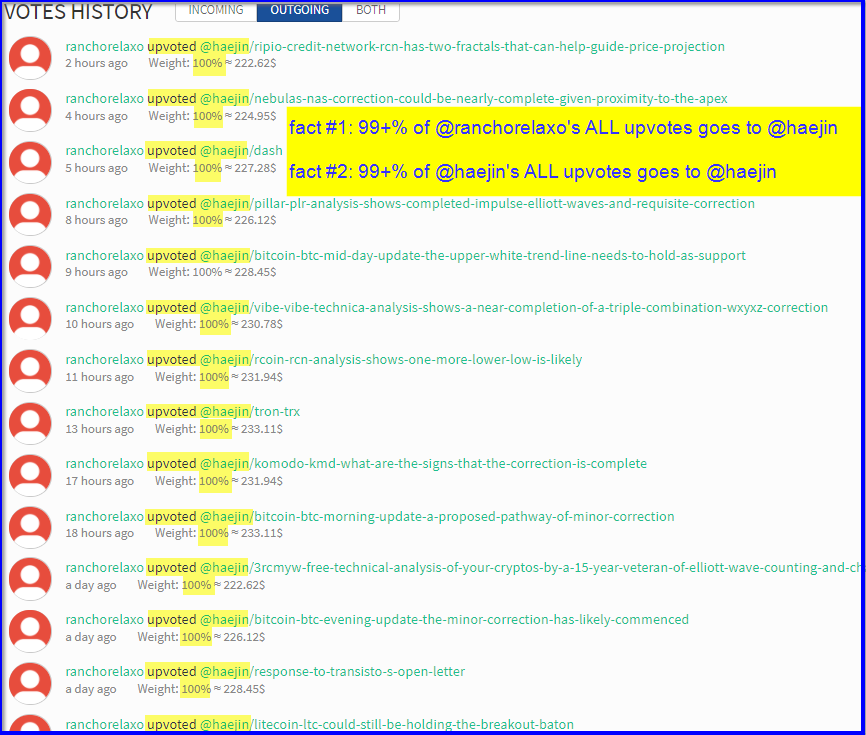Screen dimensions: 866x735
Task: Open the litecoin-ltc breakout-baton post link
Action: coord(387,724)
